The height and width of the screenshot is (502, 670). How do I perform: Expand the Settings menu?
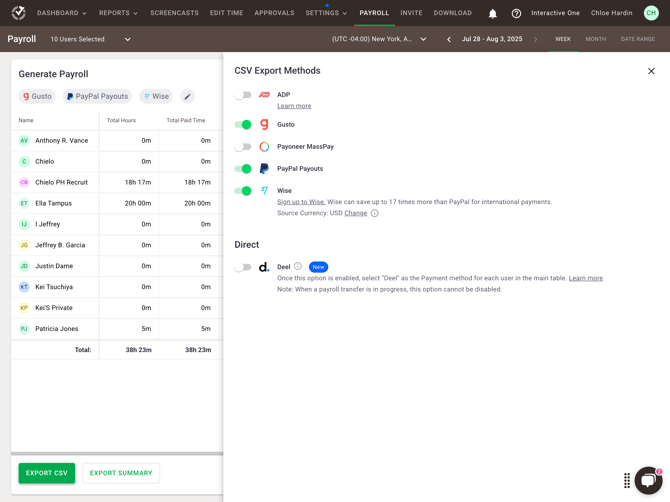coord(326,13)
